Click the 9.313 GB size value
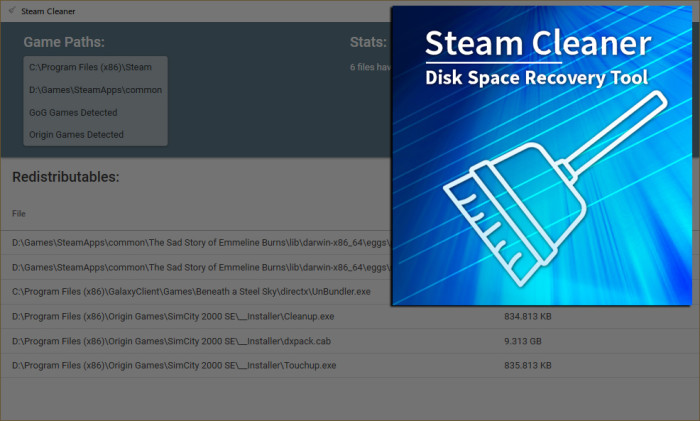700x421 pixels. coord(523,341)
